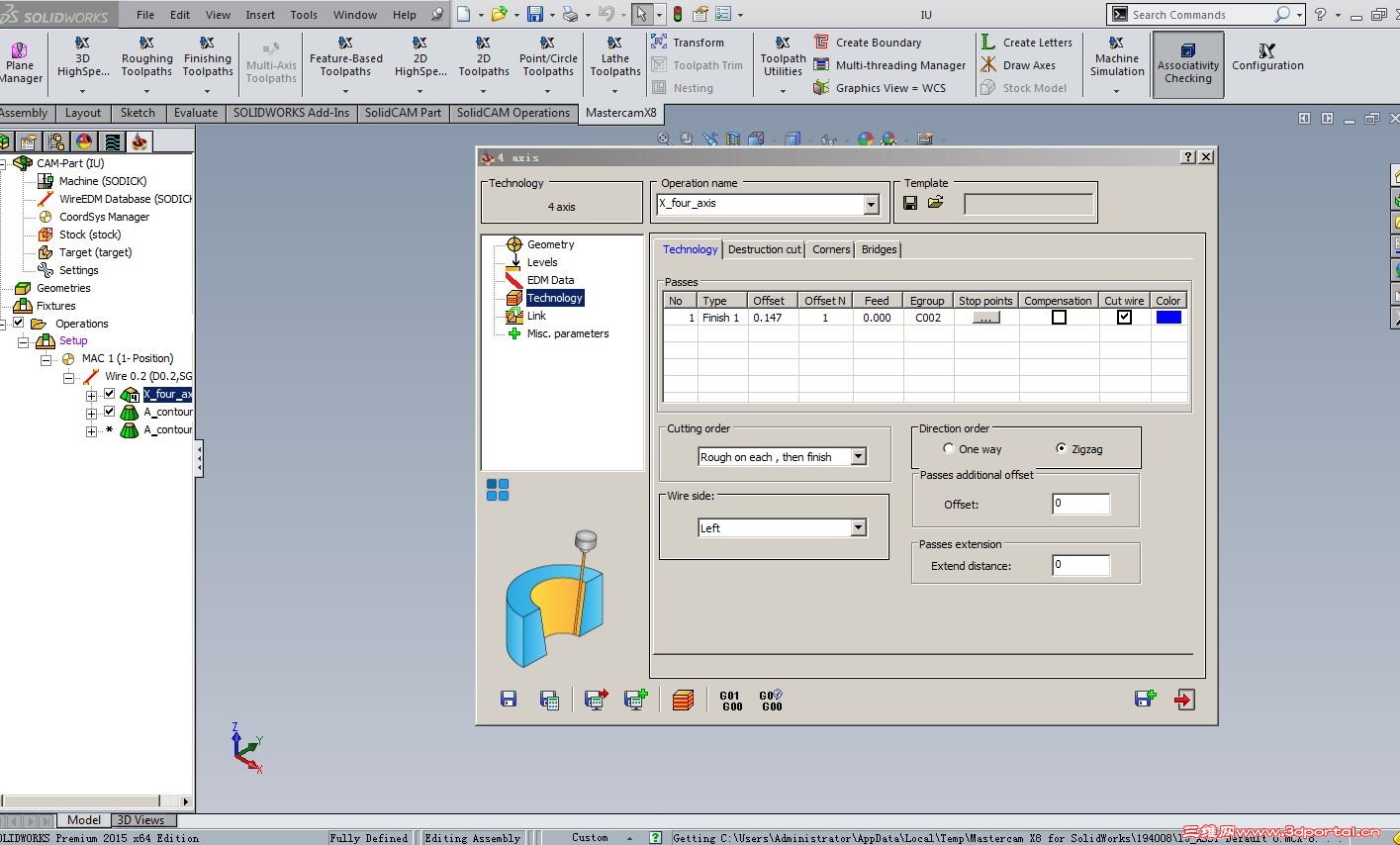Collapse the Setup tree node

point(23,341)
